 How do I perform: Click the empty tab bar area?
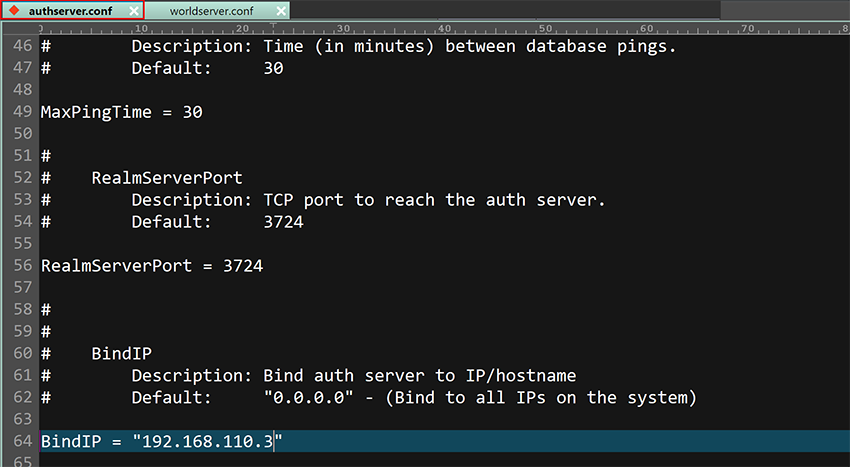click(504, 10)
